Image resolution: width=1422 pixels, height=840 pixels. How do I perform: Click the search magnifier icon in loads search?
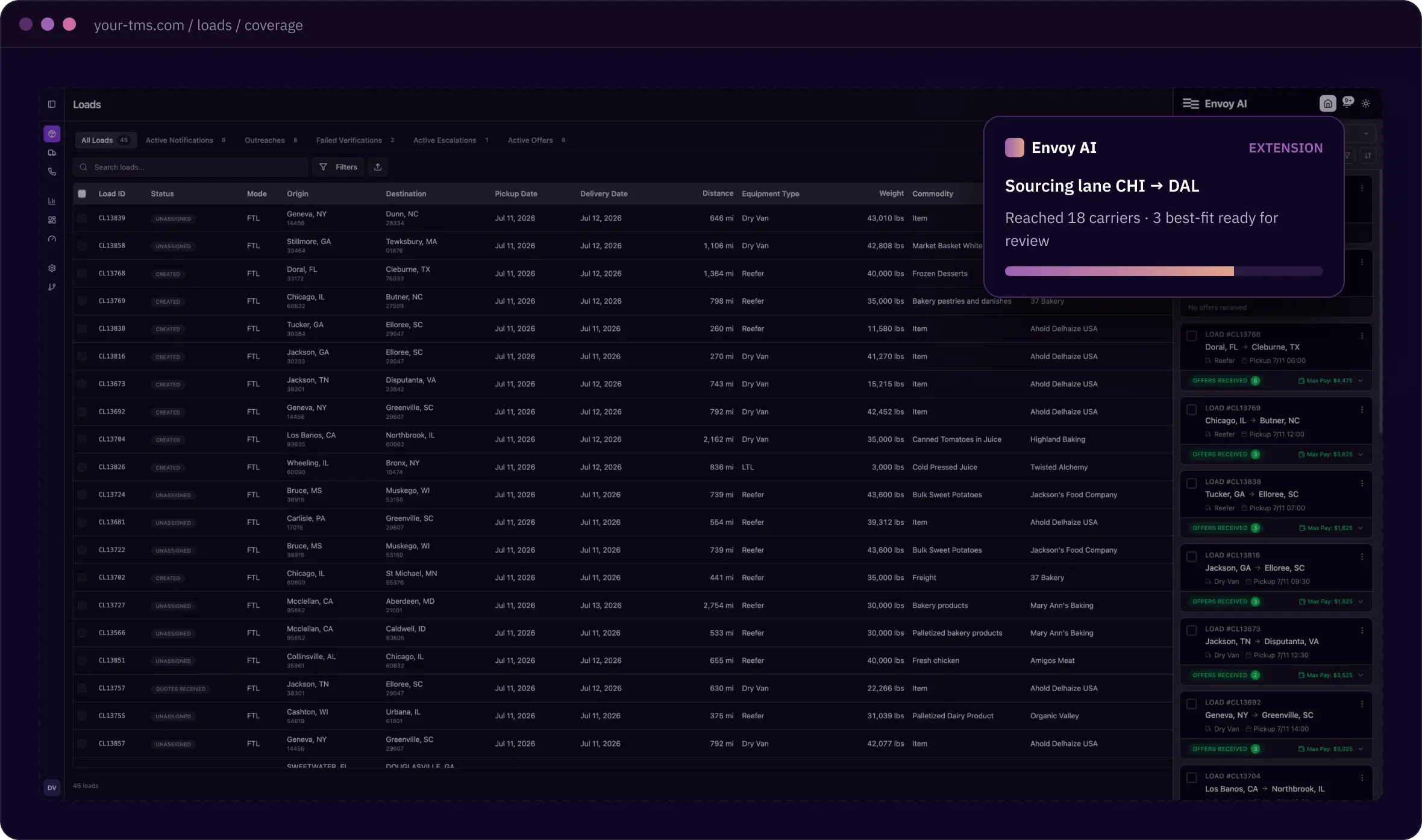[84, 167]
